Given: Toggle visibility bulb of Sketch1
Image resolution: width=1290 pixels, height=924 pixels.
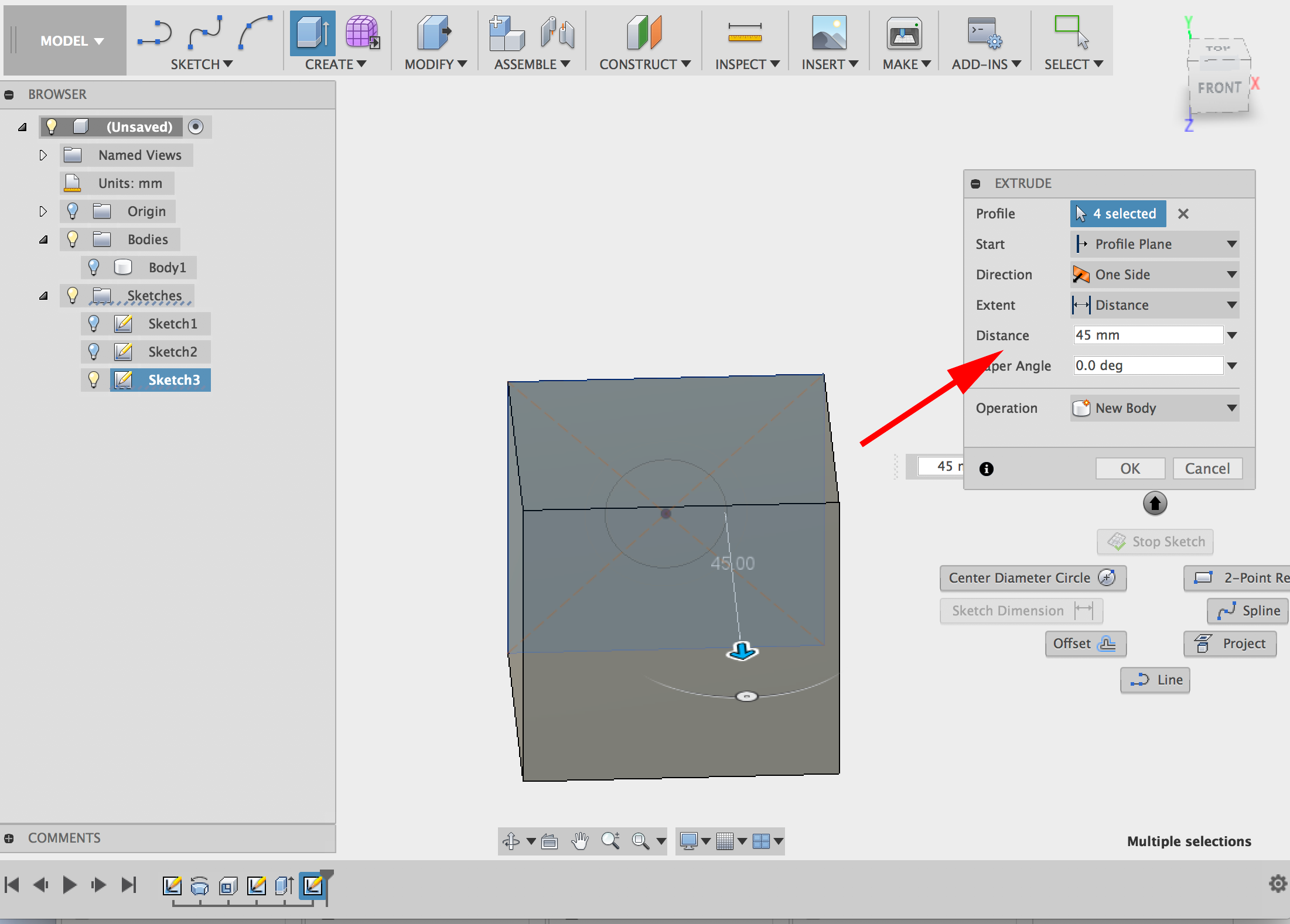Looking at the screenshot, I should click(94, 323).
